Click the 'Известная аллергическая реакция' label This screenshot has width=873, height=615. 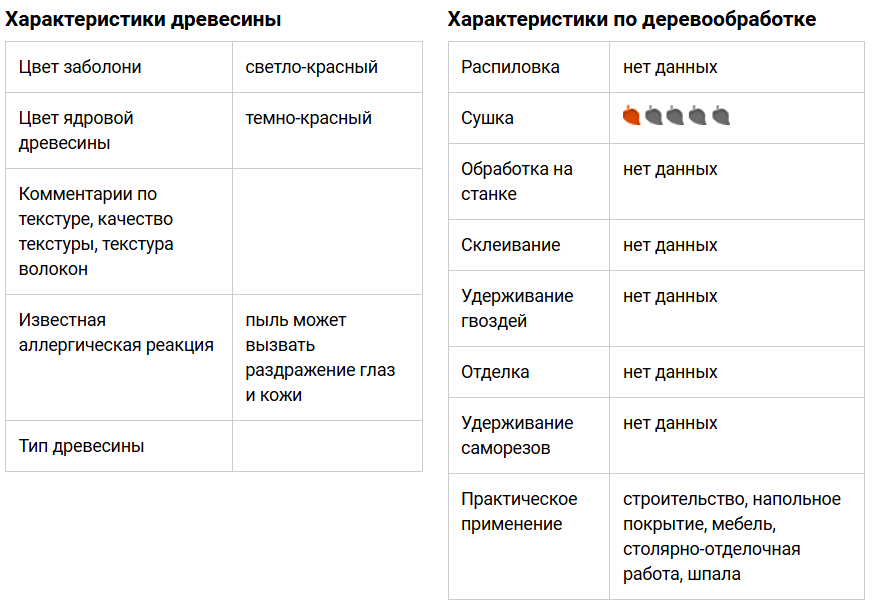tap(116, 332)
